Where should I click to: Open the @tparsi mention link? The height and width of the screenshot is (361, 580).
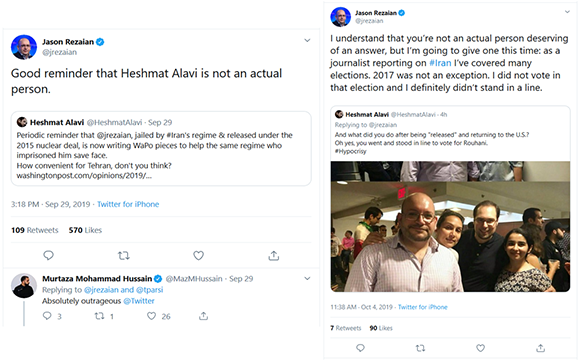coord(149,290)
